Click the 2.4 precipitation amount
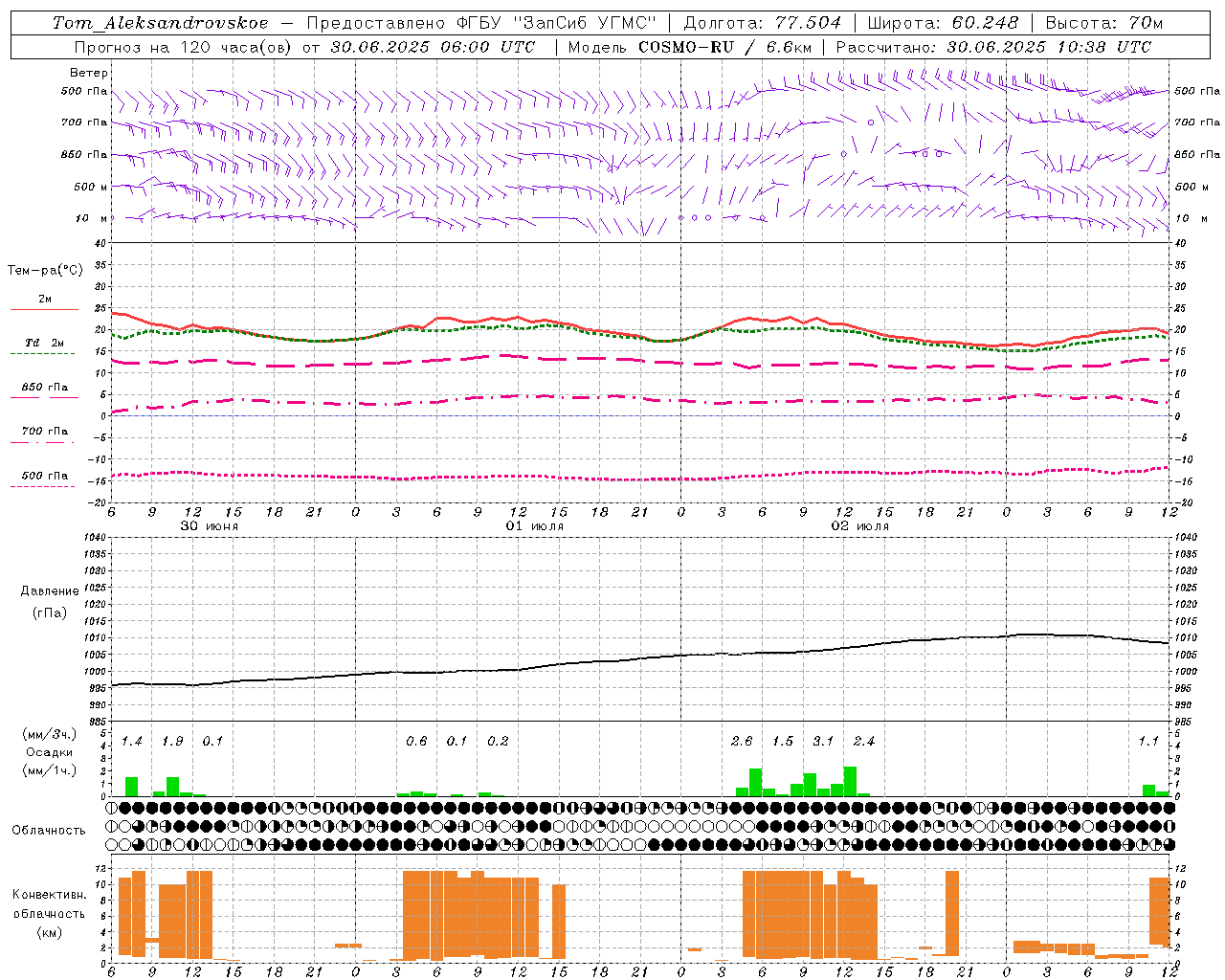The image size is (1225, 980). coord(864,741)
